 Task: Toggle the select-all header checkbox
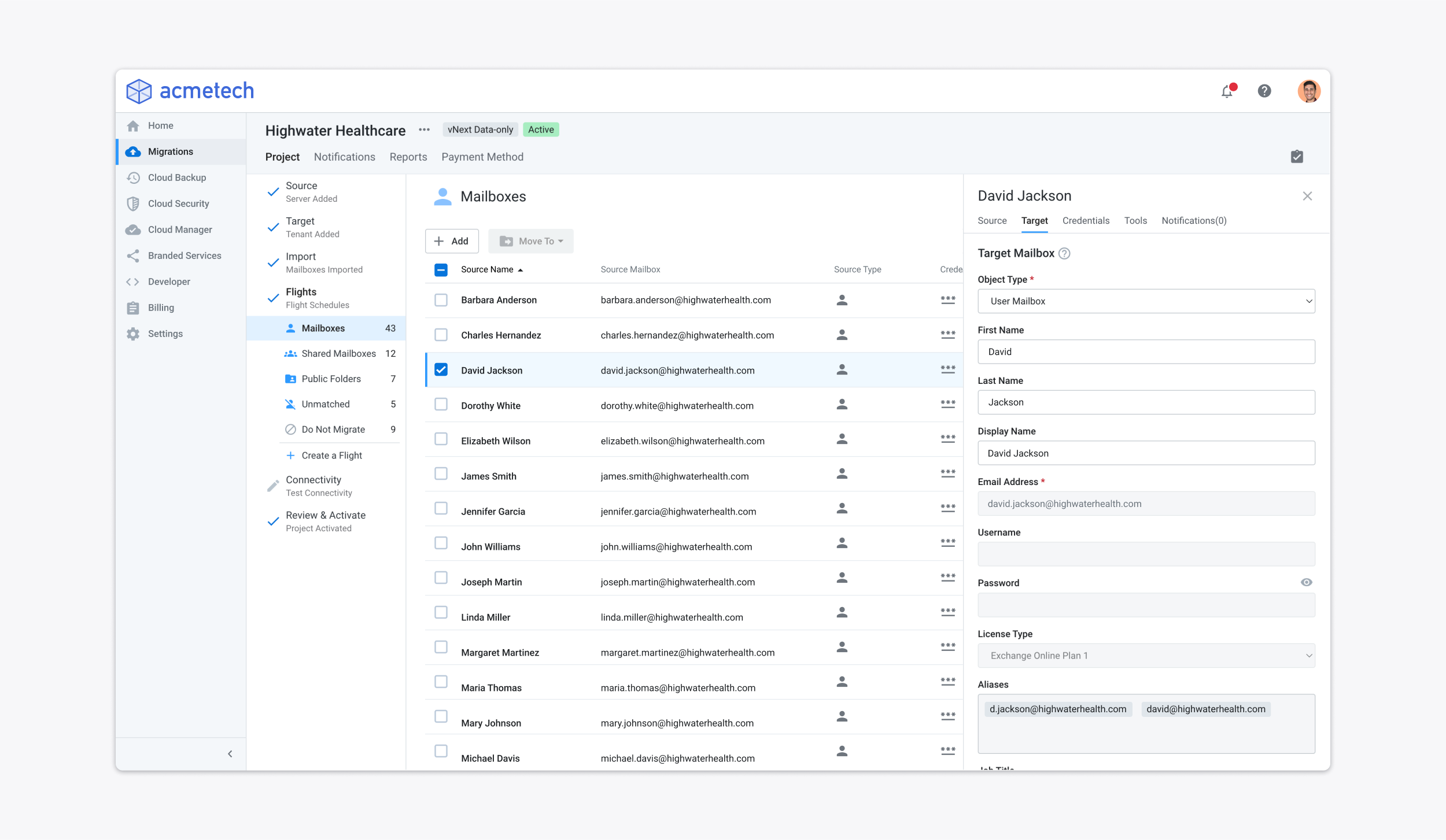(441, 269)
